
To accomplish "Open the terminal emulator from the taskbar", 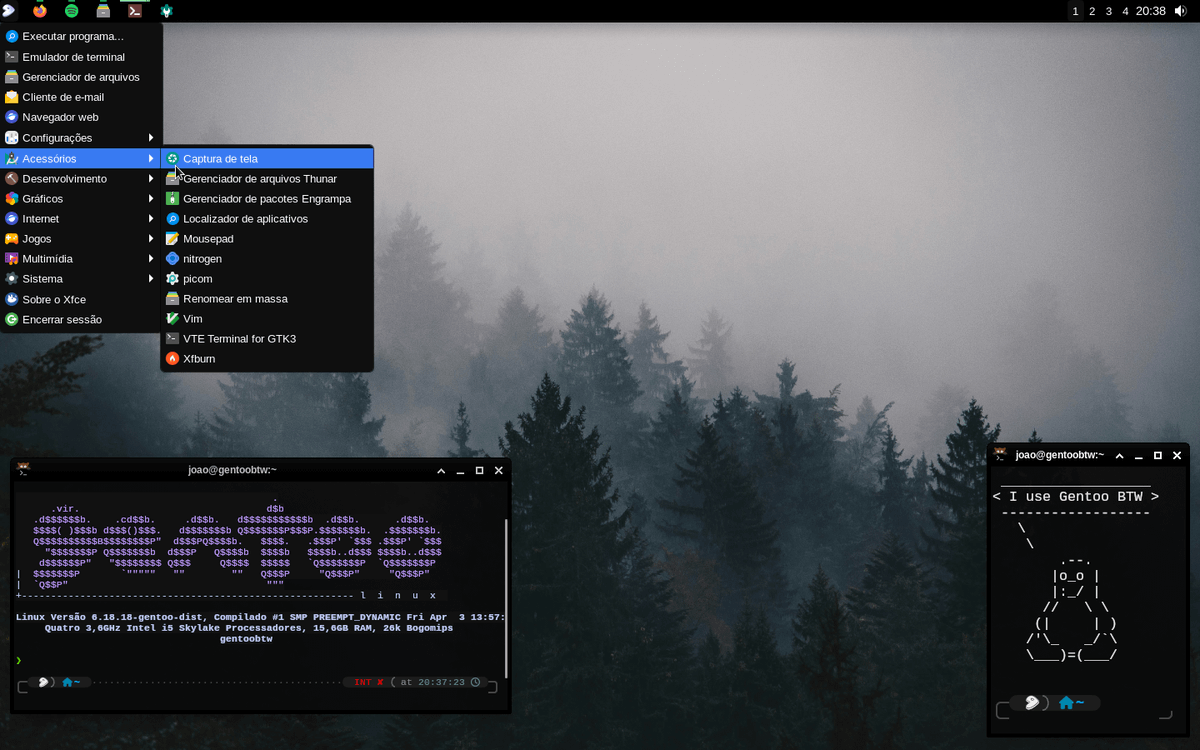I will [134, 11].
